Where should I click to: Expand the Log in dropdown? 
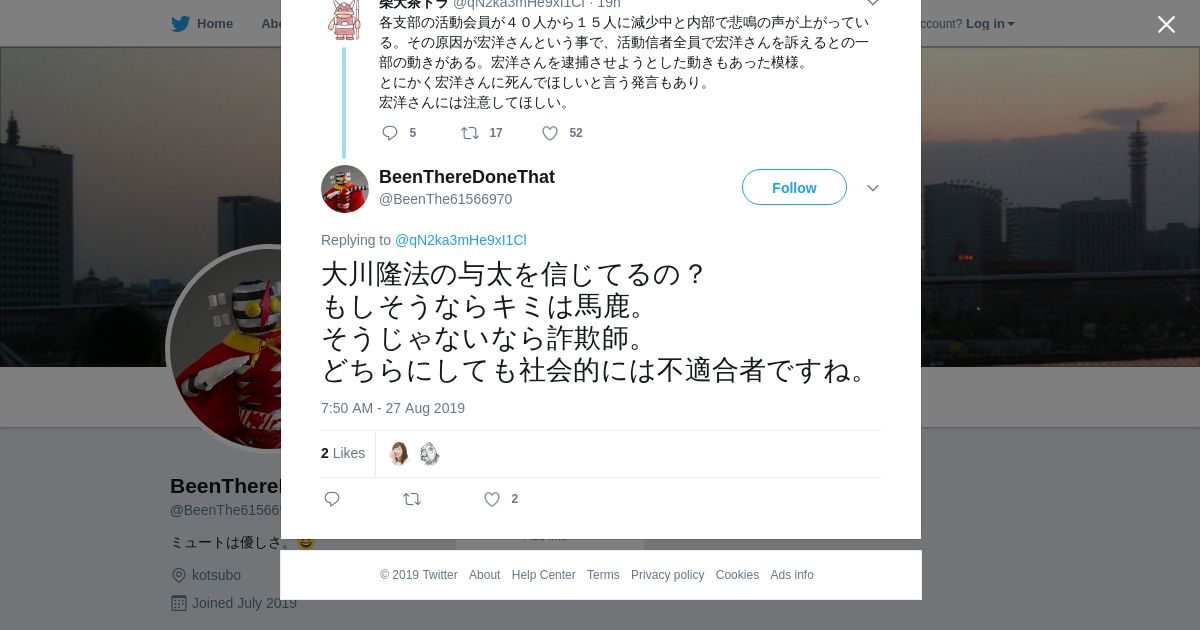990,24
